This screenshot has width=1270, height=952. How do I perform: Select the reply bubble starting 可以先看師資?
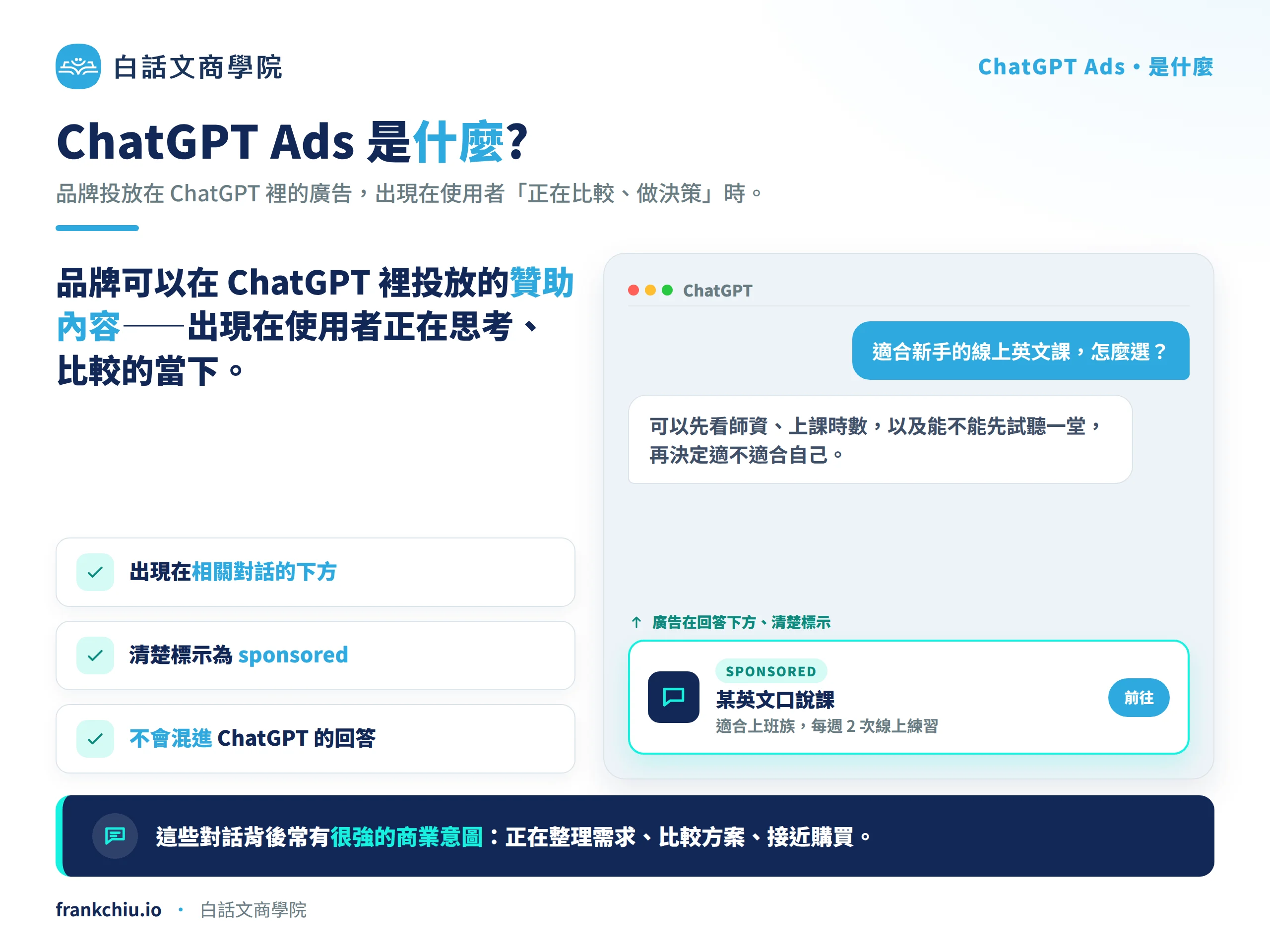pos(880,440)
